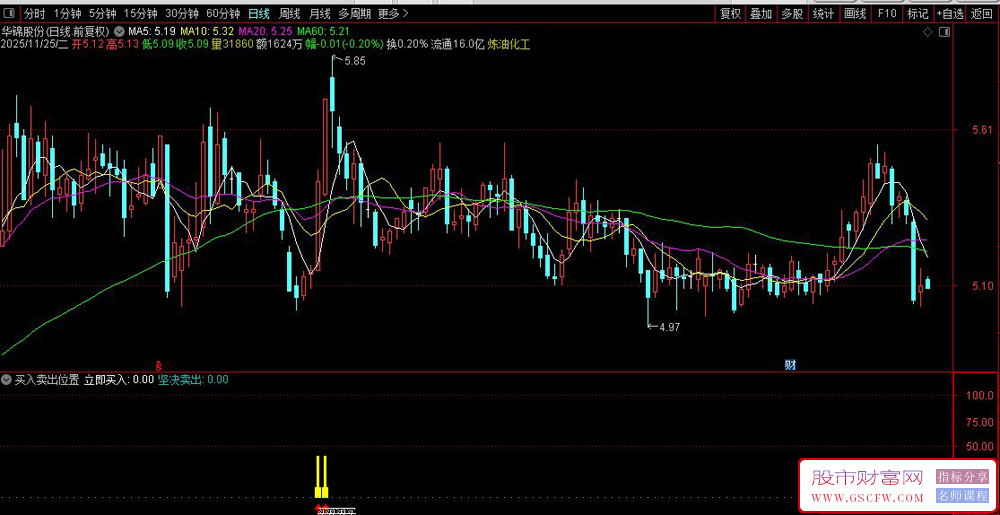This screenshot has width=1000, height=515.
Task: Click the 5.85 high price marker
Action: coord(354,61)
